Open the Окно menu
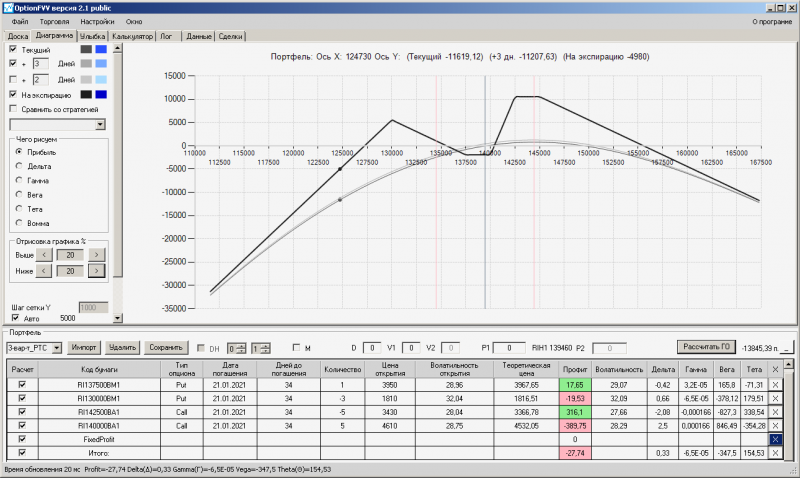Image resolution: width=800 pixels, height=478 pixels. [x=134, y=21]
